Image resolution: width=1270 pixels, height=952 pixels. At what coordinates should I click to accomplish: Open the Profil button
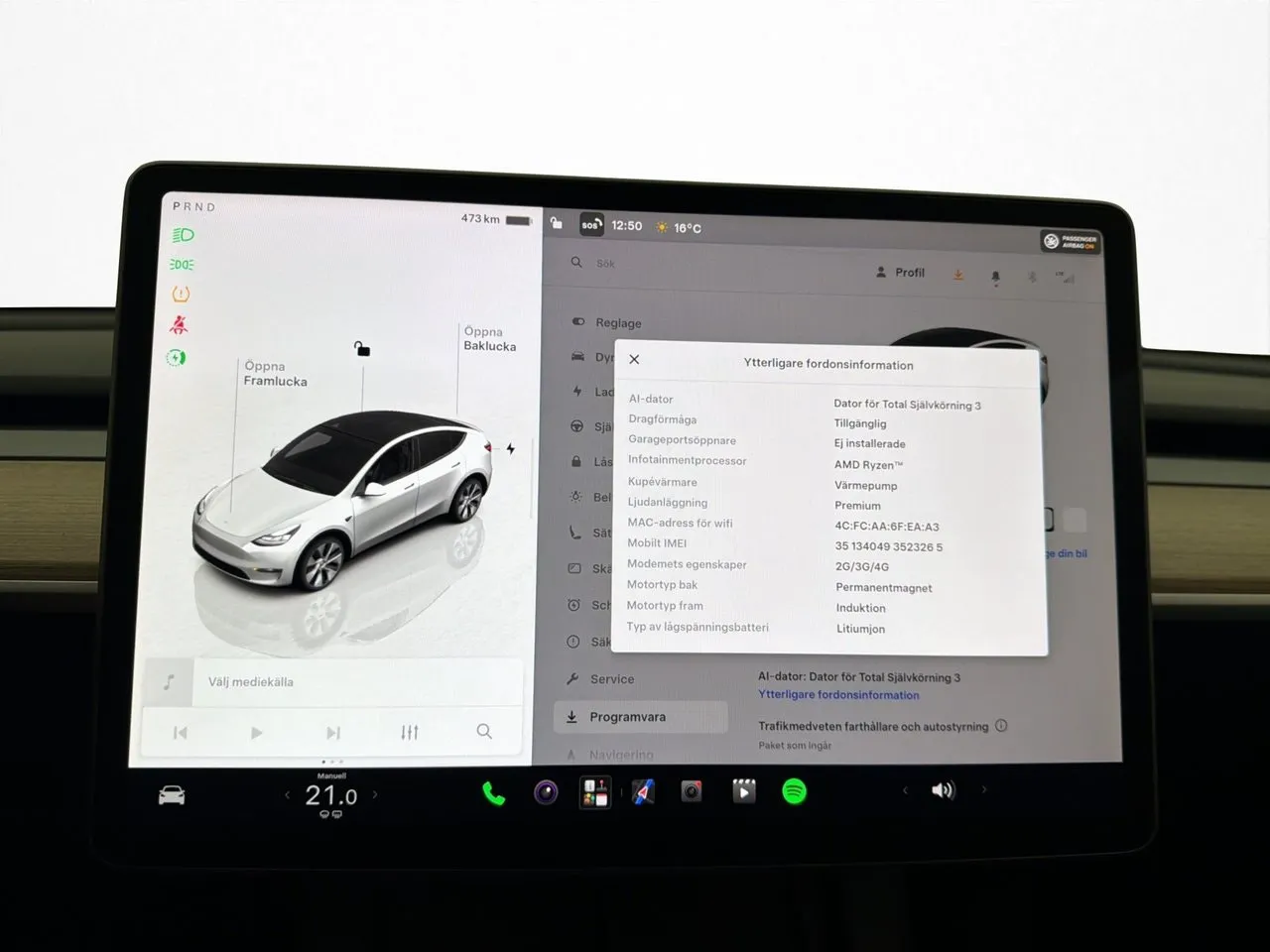coord(900,272)
